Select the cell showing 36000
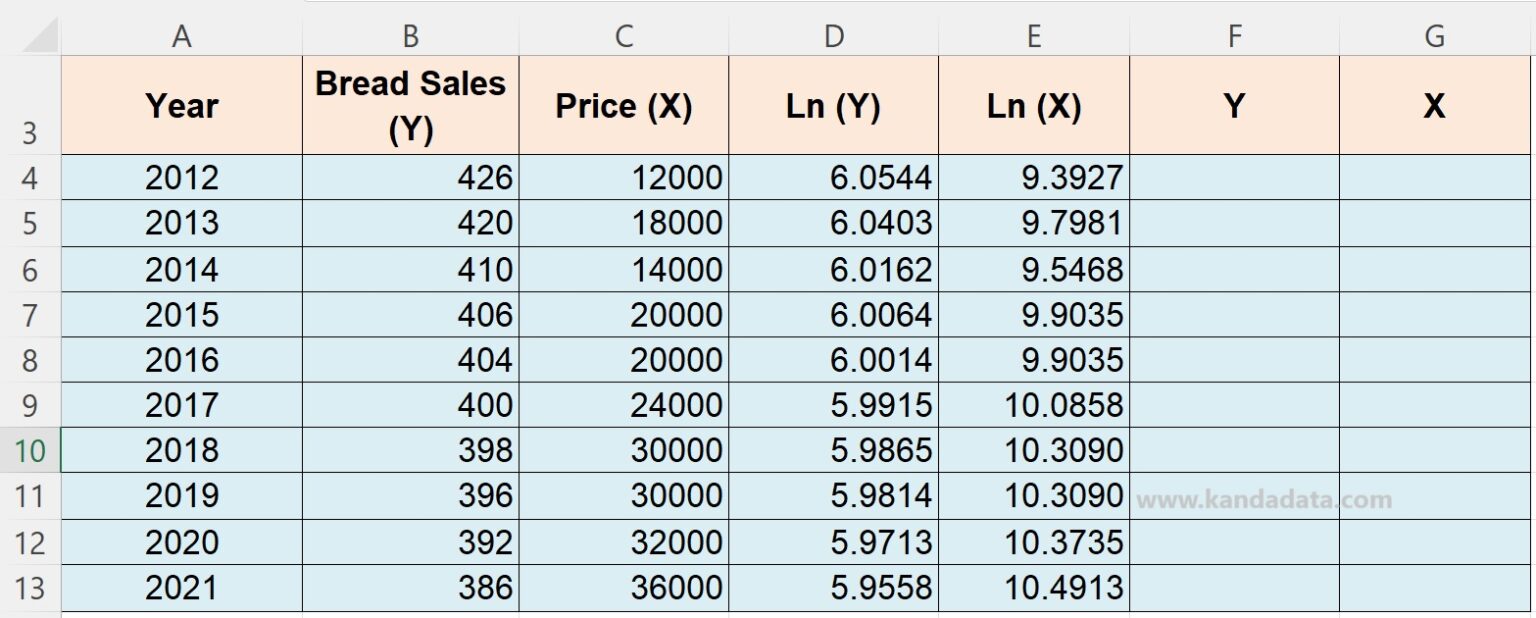The width and height of the screenshot is (1536, 618). click(x=623, y=588)
